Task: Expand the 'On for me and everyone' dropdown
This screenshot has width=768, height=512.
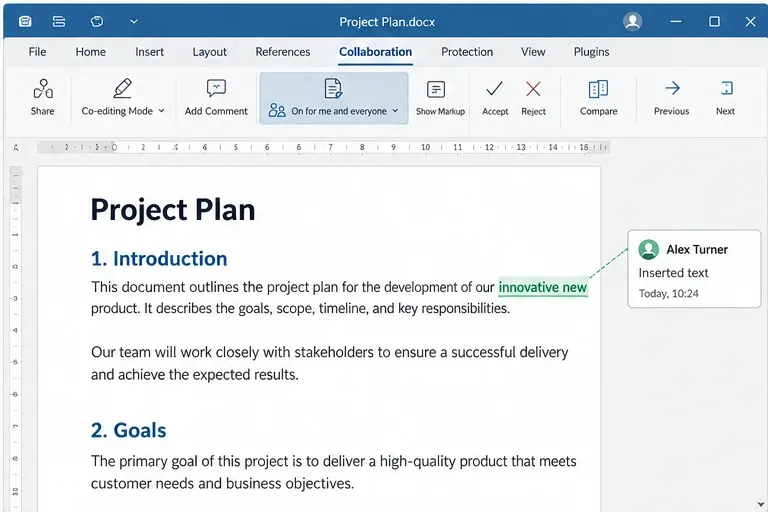Action: pos(395,111)
